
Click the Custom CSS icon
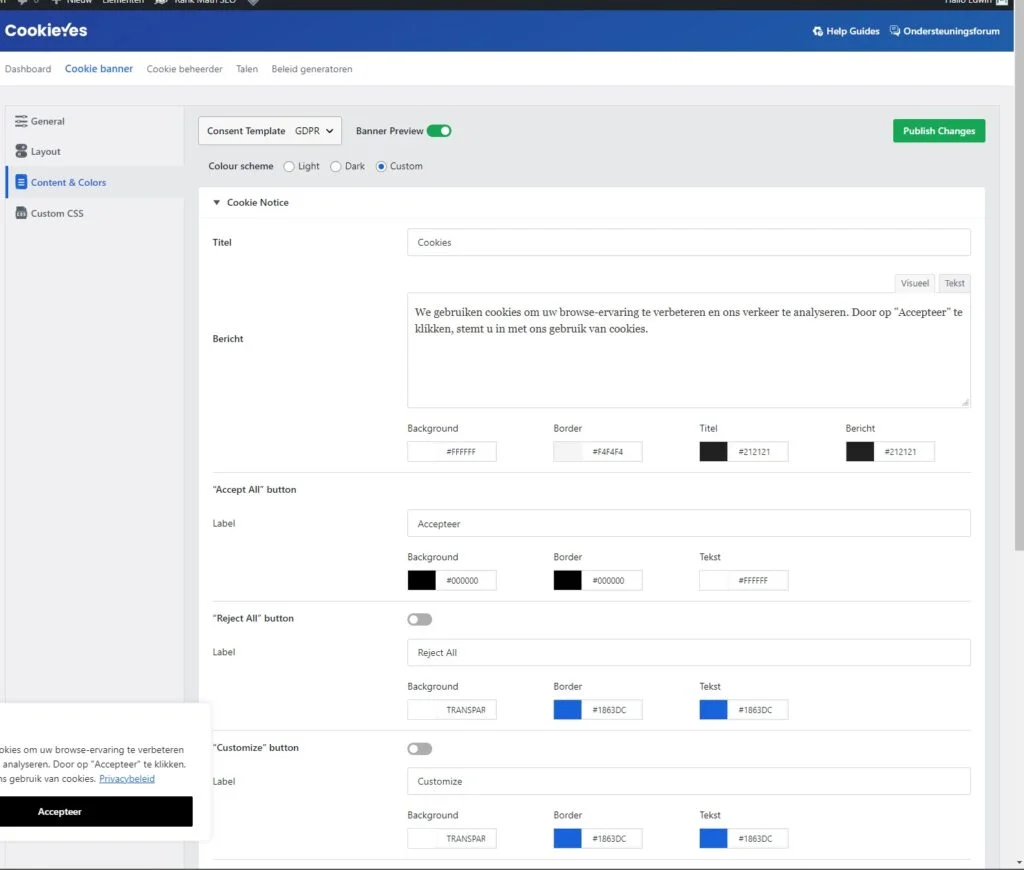22,213
